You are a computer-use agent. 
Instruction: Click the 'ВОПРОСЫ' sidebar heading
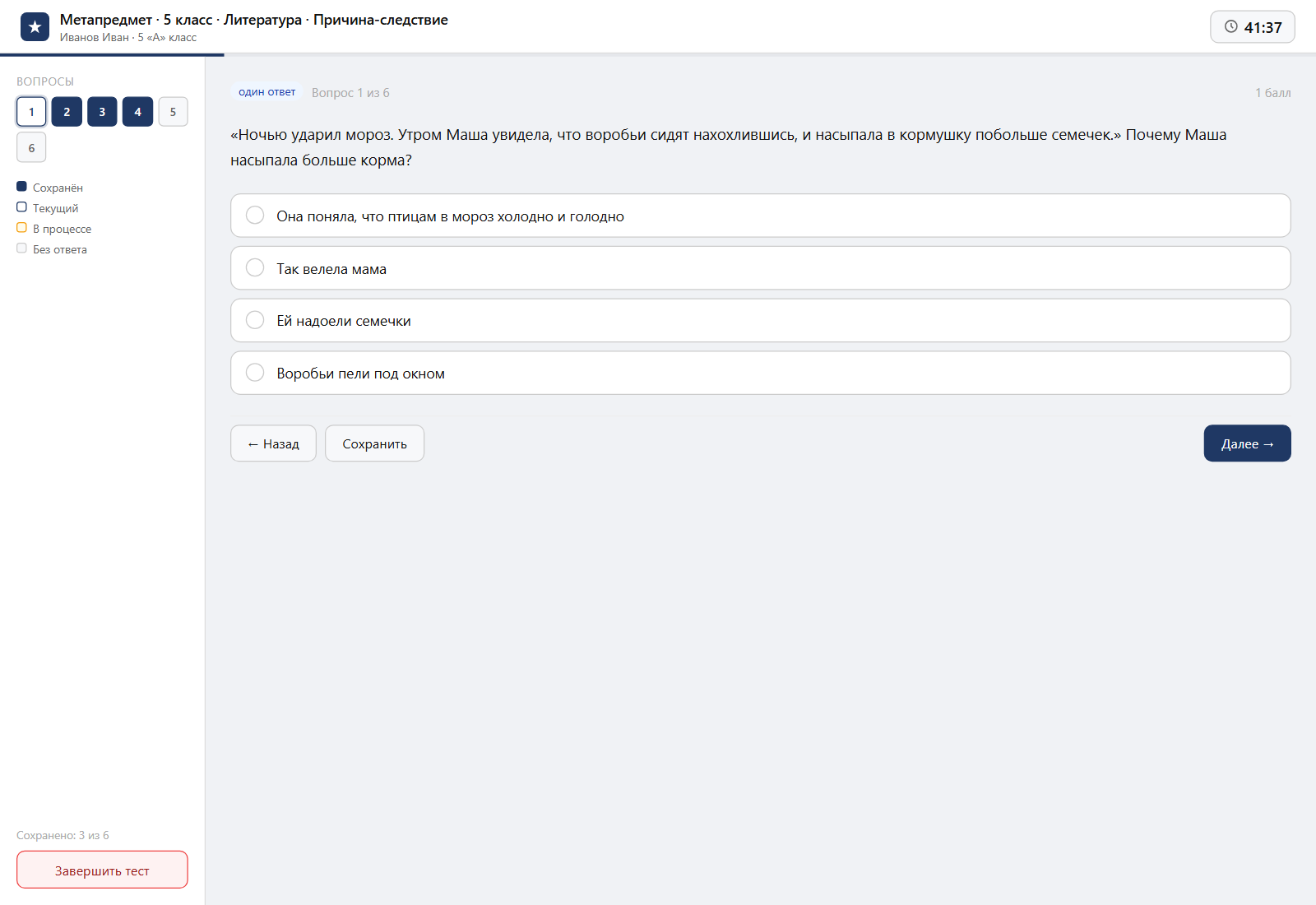[45, 81]
